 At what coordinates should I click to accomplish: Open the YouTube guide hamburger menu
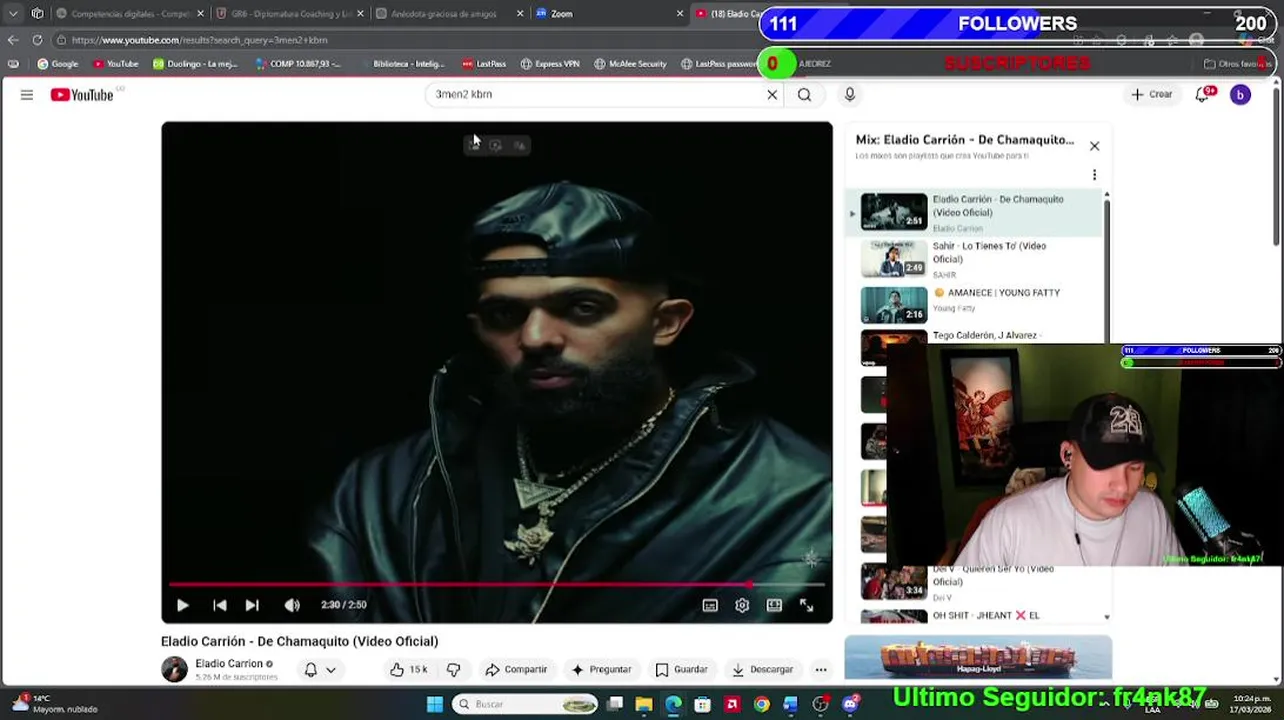pos(27,95)
